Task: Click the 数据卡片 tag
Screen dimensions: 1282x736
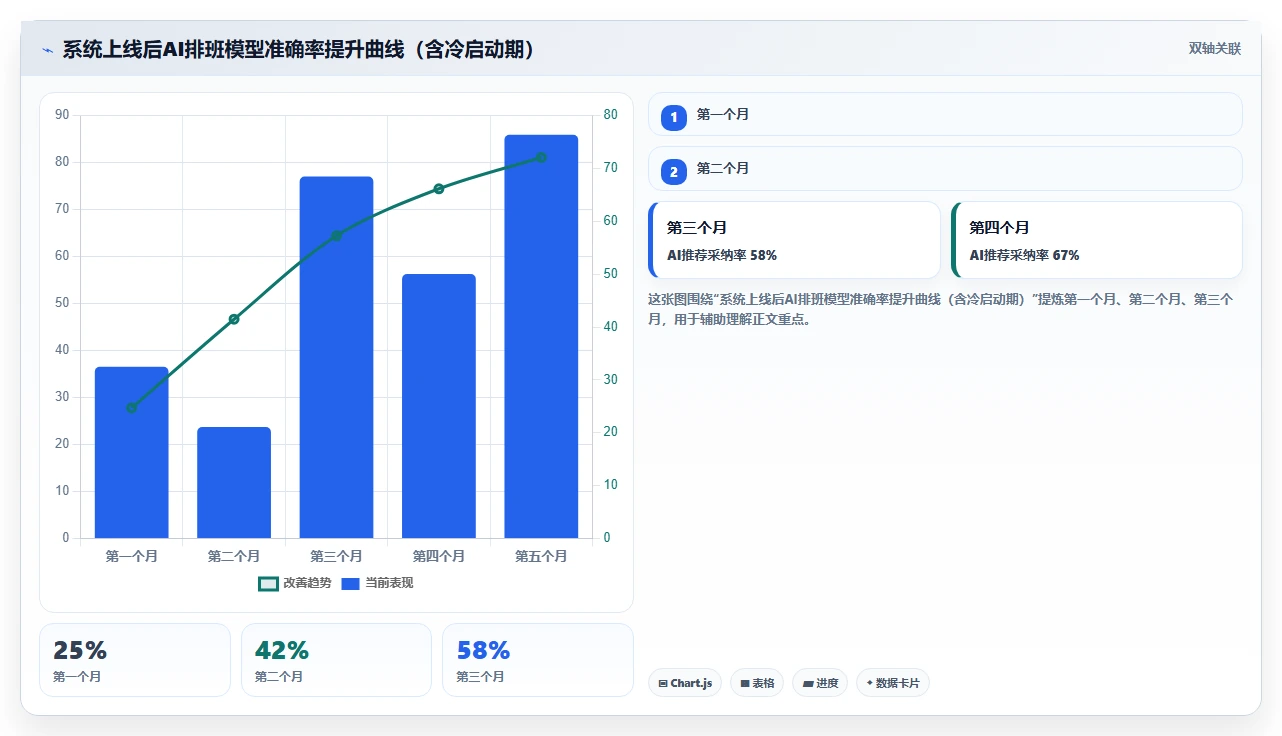Action: 893,683
